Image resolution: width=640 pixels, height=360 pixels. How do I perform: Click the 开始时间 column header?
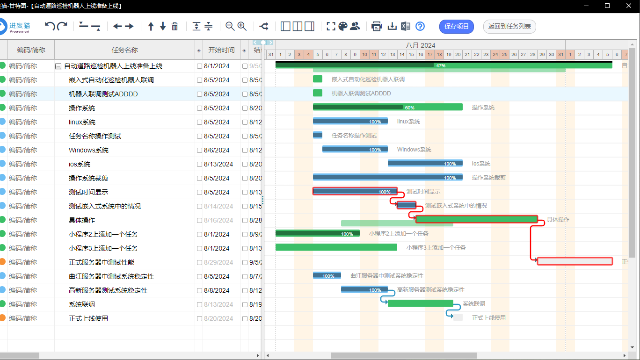(x=221, y=50)
